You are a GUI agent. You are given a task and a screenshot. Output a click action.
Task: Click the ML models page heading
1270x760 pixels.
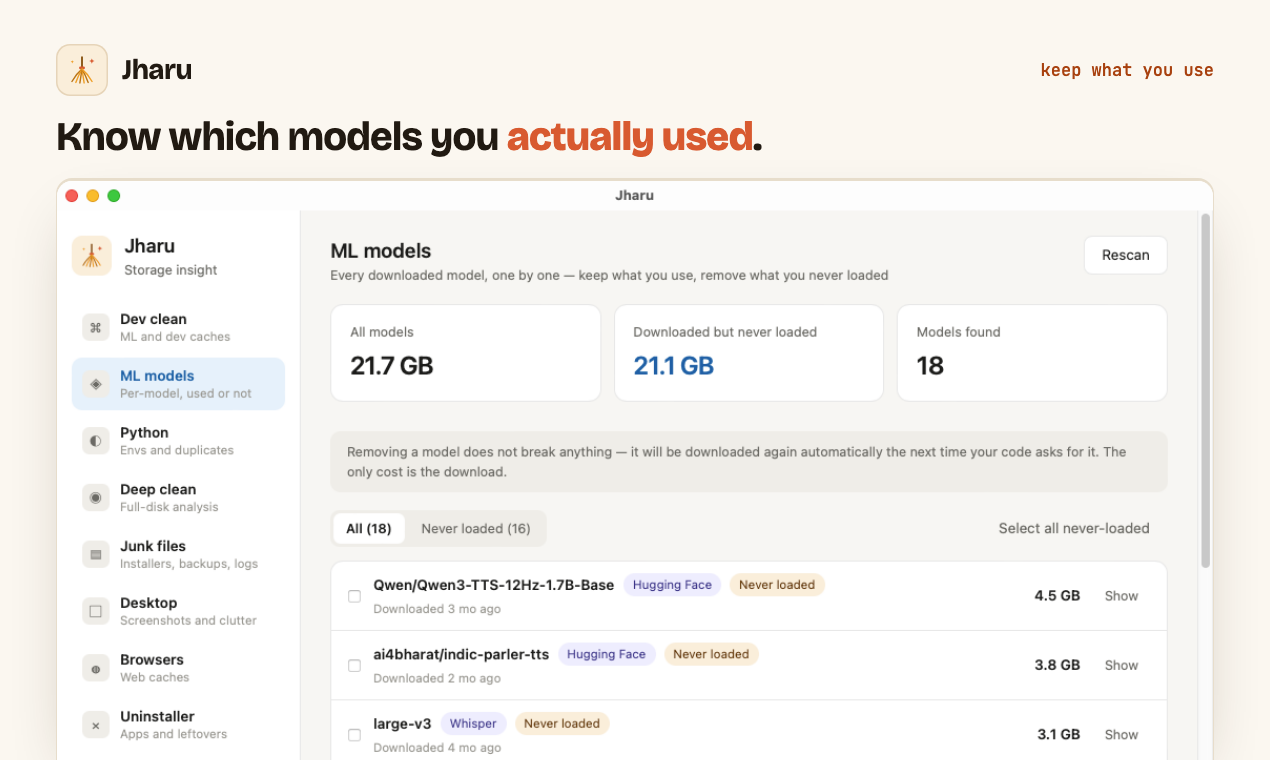point(381,251)
